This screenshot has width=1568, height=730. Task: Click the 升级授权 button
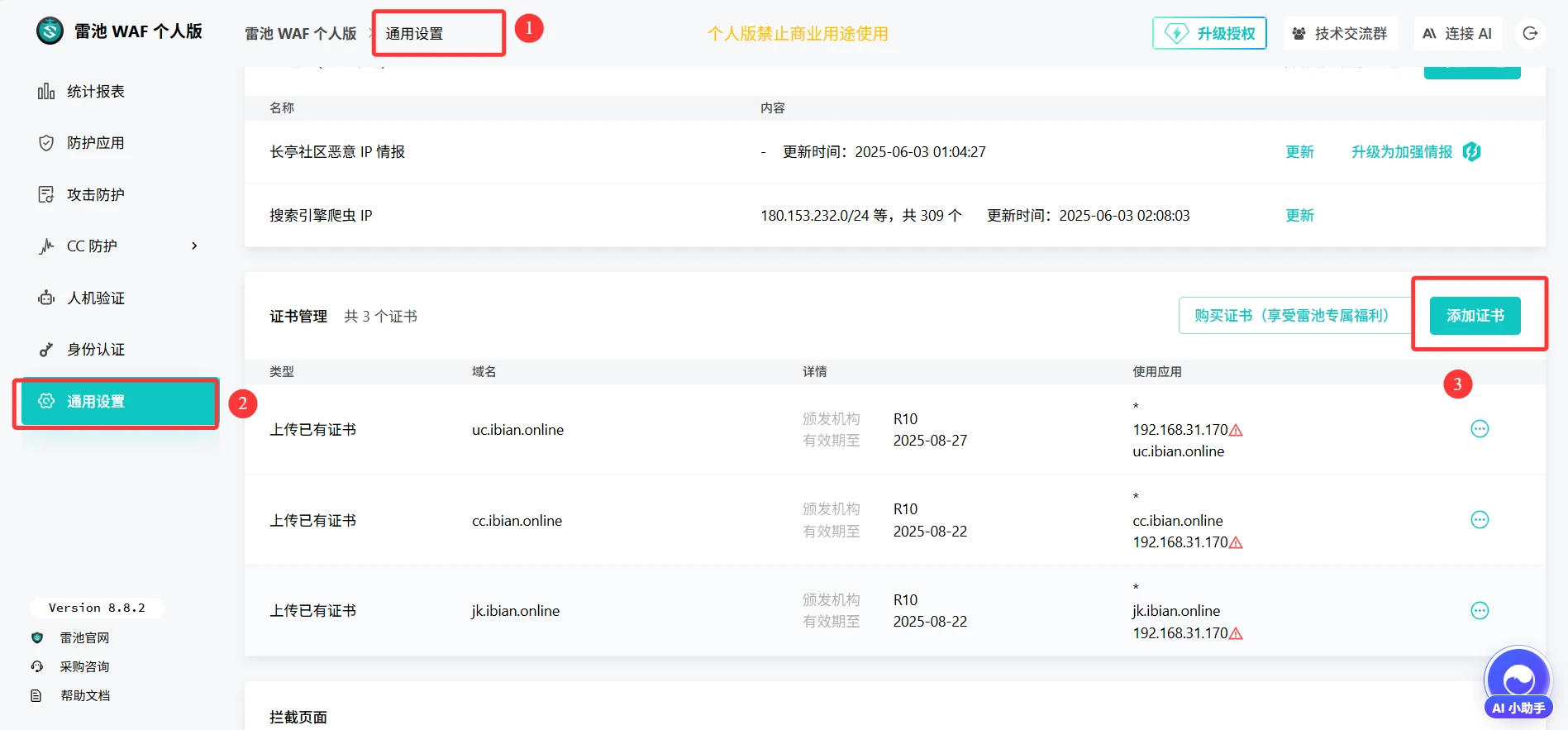pyautogui.click(x=1209, y=33)
